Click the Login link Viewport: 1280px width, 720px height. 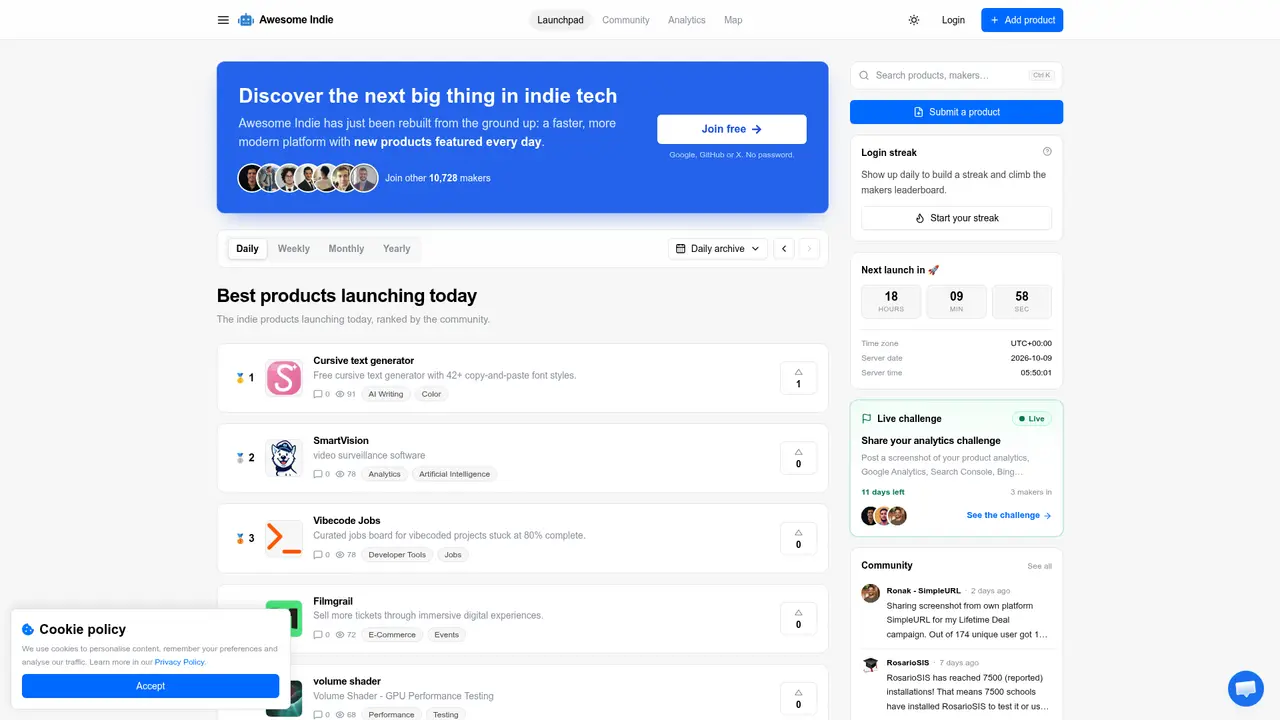pyautogui.click(x=953, y=20)
